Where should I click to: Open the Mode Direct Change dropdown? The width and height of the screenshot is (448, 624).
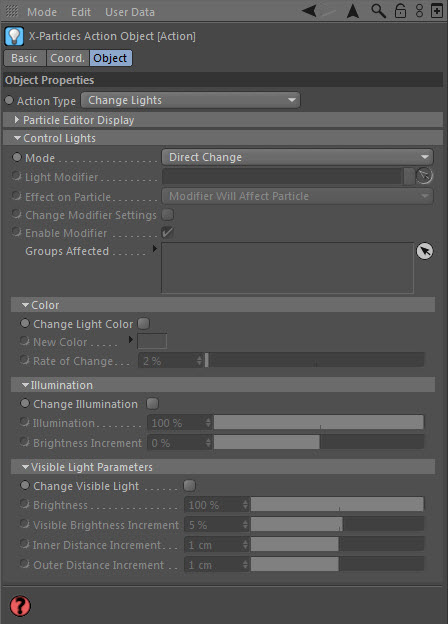pos(297,157)
